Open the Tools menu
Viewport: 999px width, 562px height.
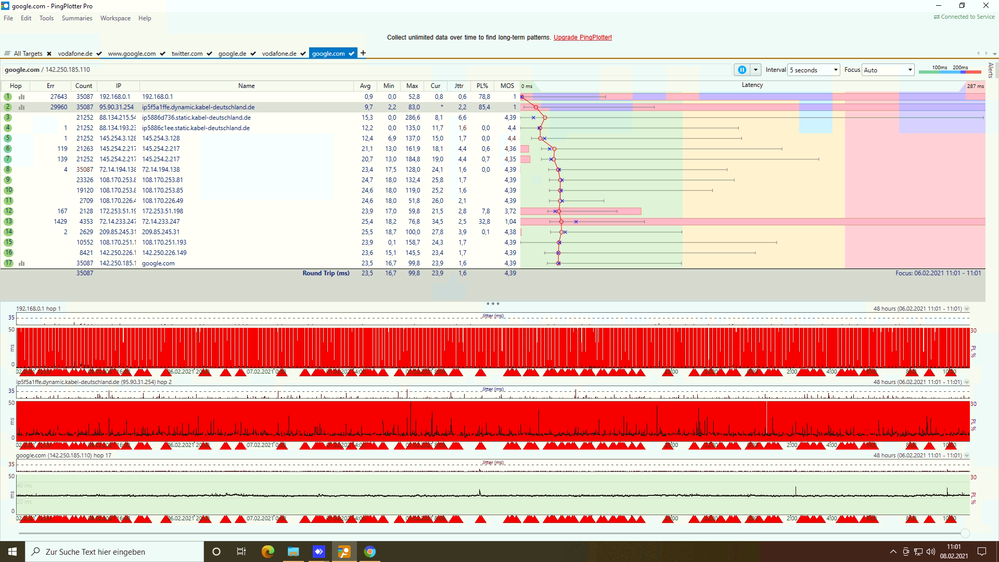pos(47,18)
